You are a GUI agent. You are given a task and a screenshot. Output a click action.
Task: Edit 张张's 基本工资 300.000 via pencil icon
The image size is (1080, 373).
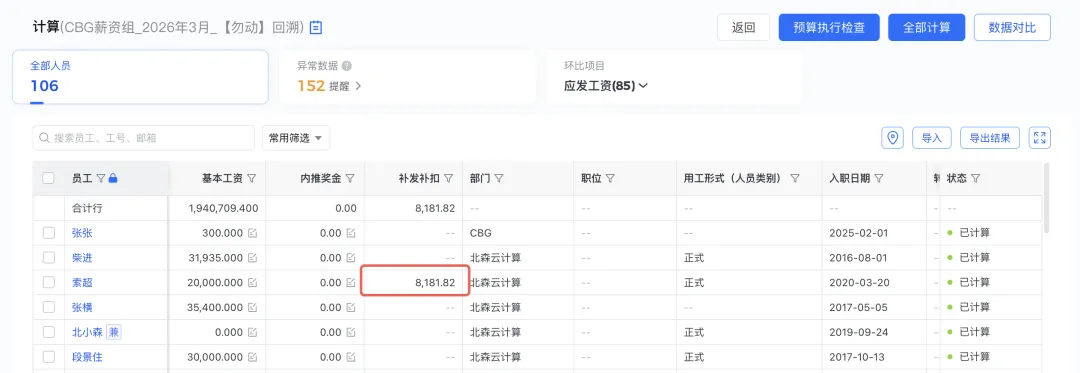pos(252,233)
